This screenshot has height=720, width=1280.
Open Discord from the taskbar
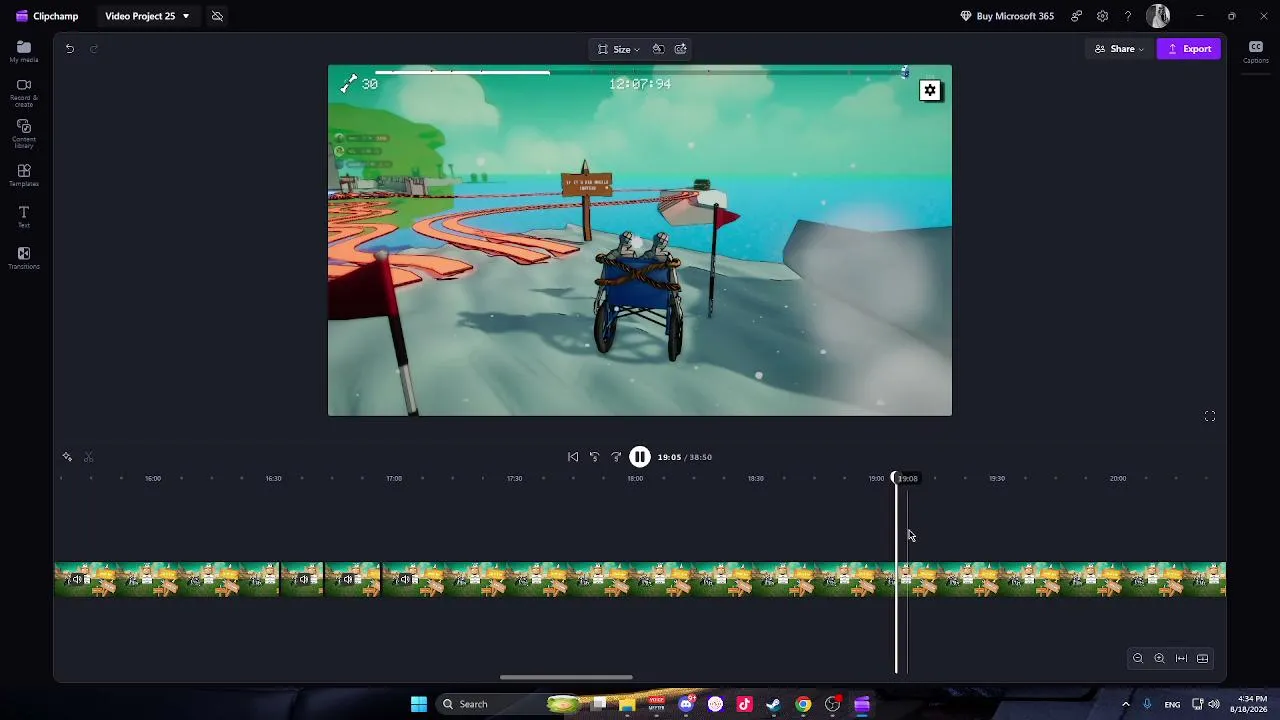pos(686,704)
